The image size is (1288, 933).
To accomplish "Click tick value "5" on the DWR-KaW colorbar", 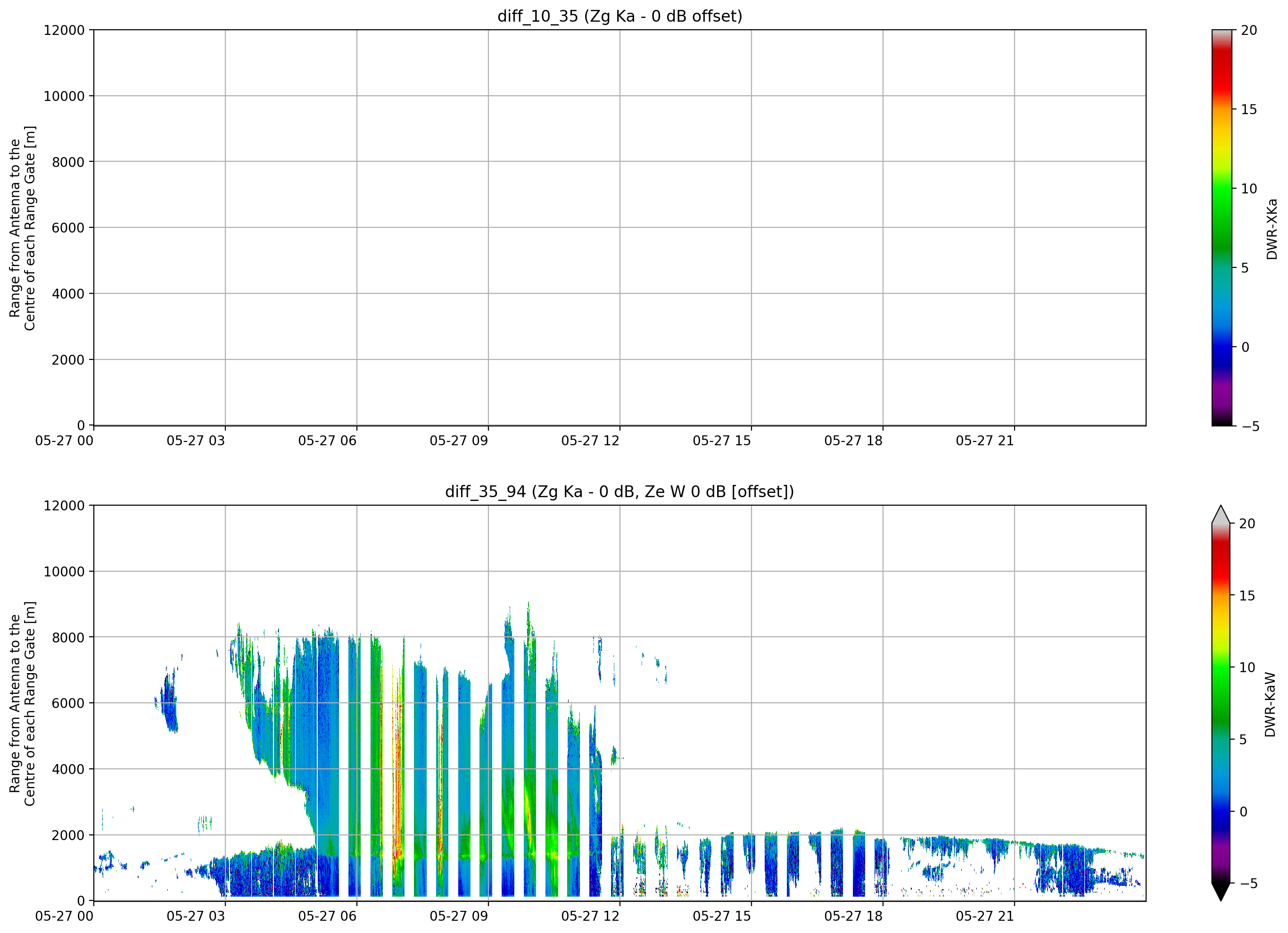I will pos(1243,740).
